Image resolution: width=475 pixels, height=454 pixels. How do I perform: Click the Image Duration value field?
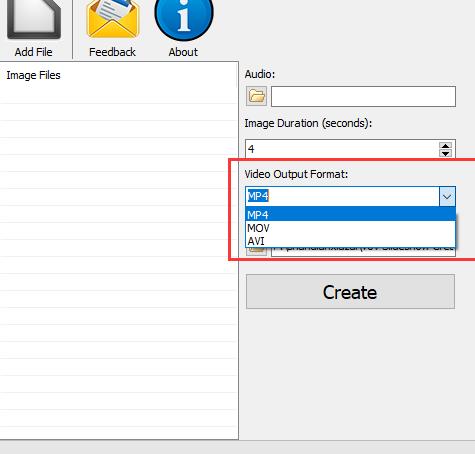click(341, 149)
